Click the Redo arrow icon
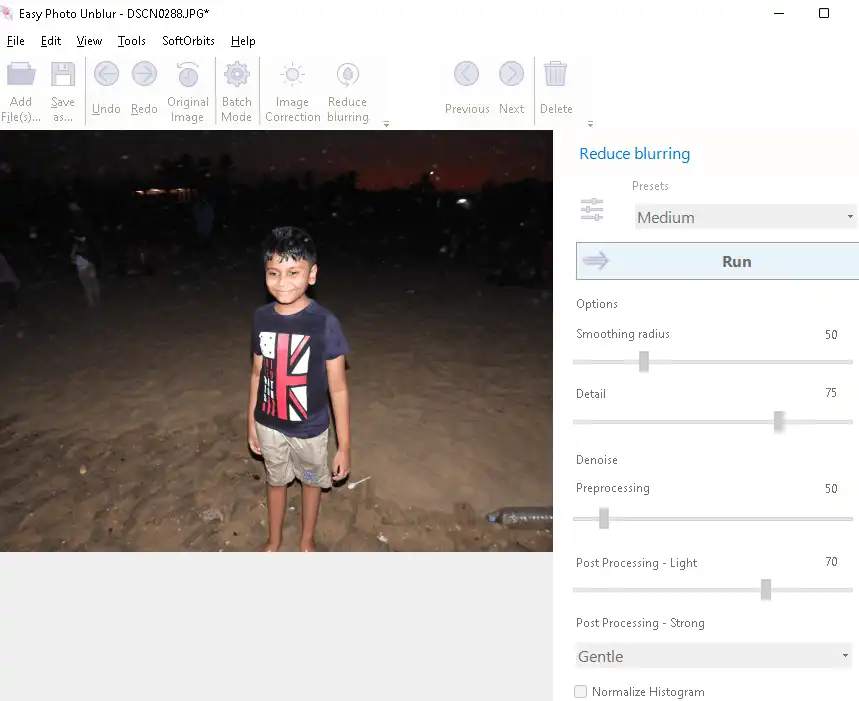 pos(144,75)
